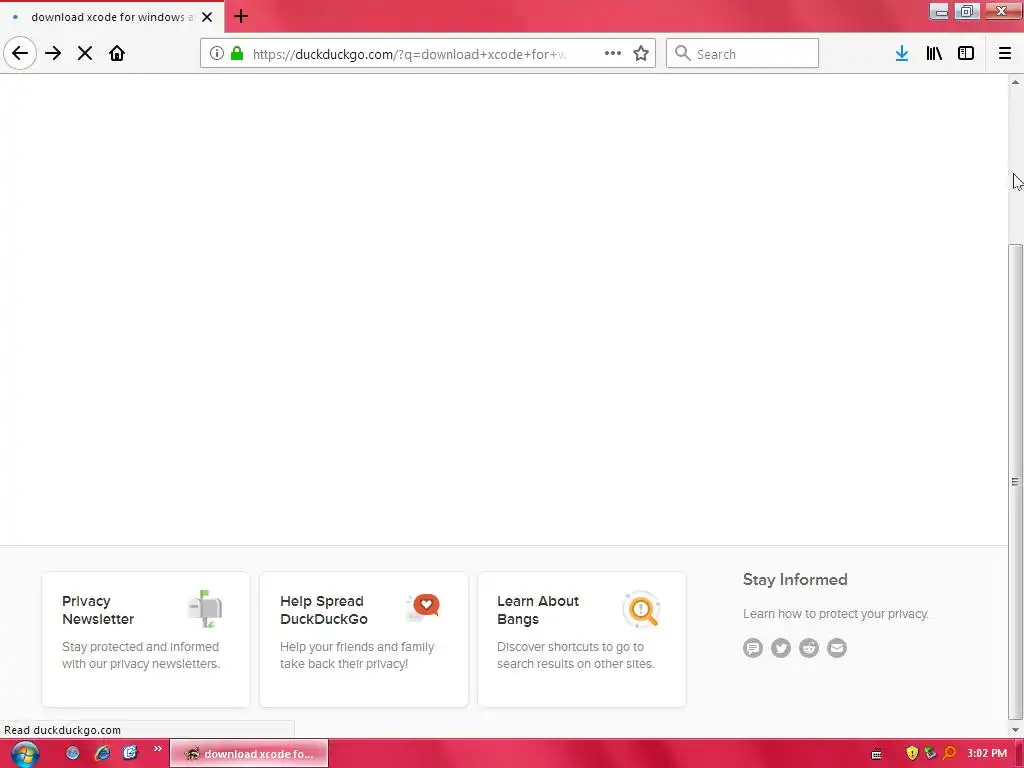Open the blog chat bubble icon
This screenshot has width=1024, height=768.
coord(753,648)
